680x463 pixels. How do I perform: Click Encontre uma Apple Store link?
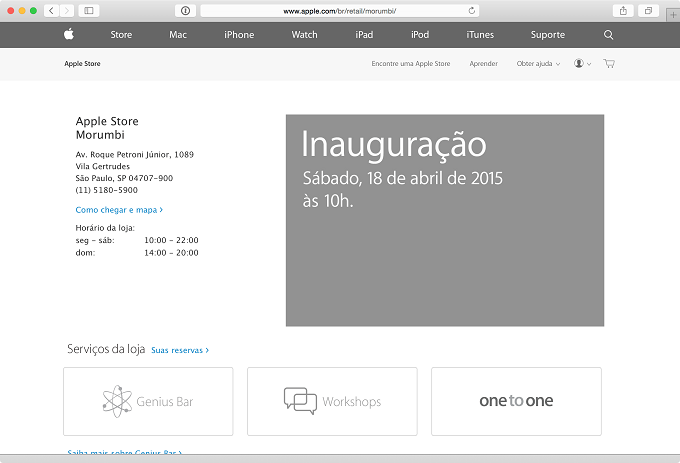click(x=411, y=63)
